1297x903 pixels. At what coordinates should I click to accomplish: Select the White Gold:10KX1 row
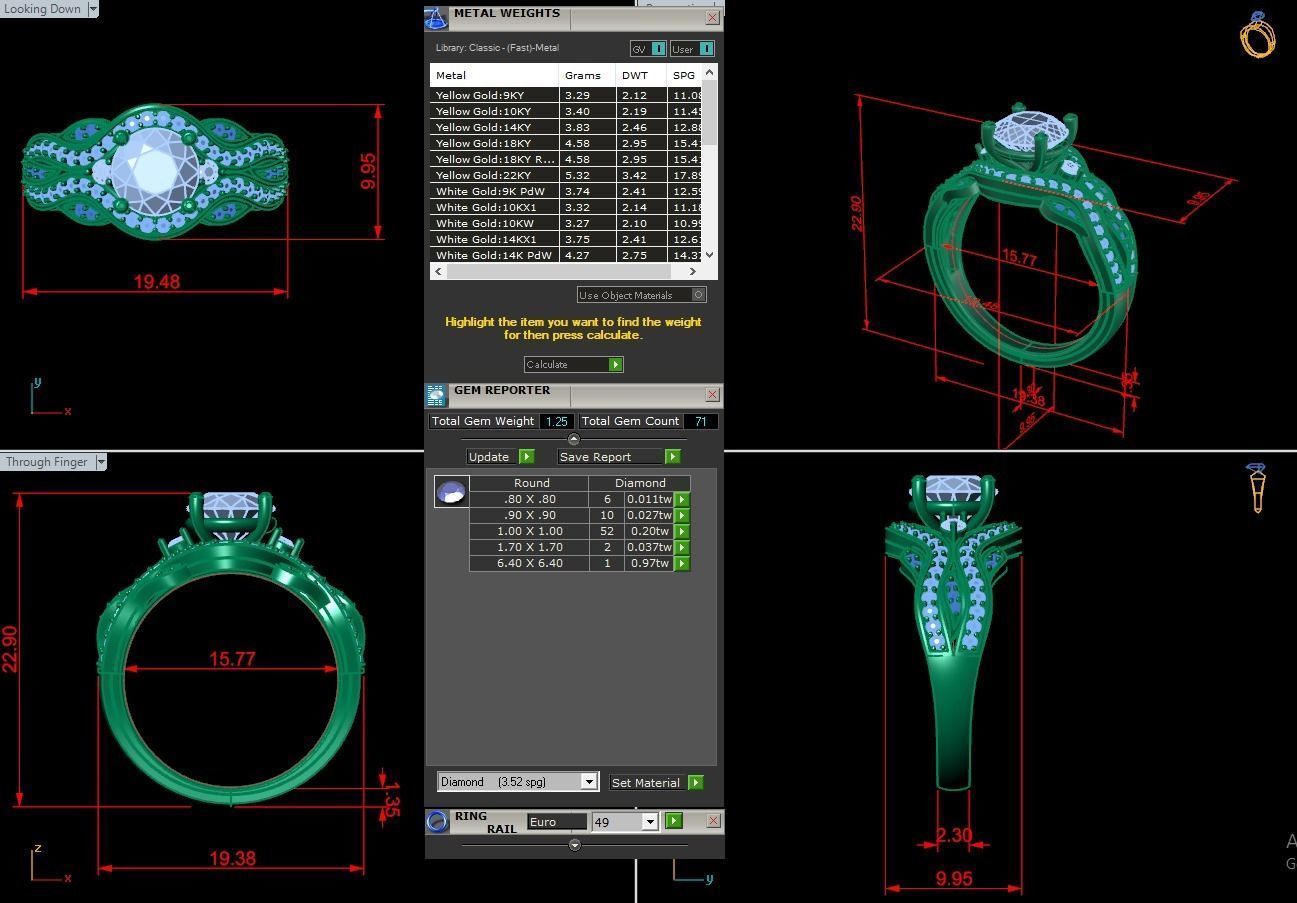tap(567, 207)
